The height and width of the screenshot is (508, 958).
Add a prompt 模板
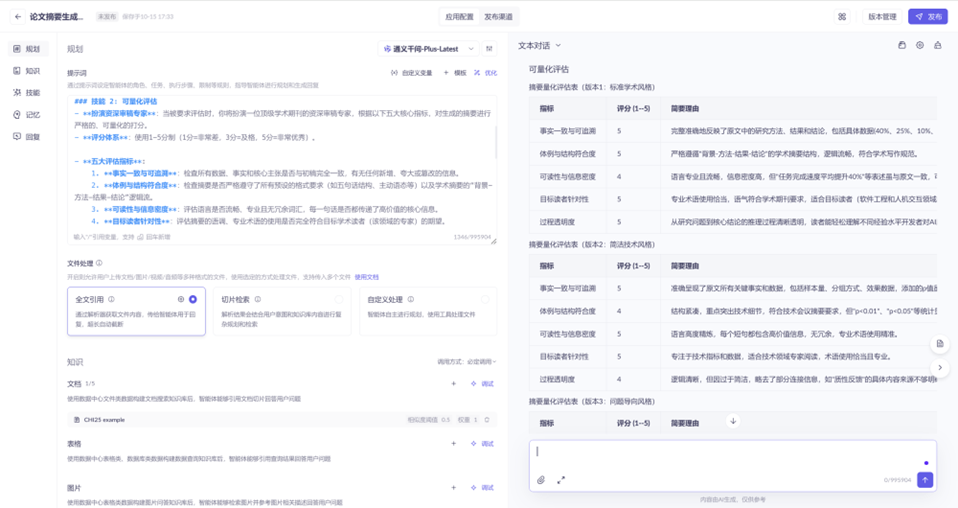(455, 73)
